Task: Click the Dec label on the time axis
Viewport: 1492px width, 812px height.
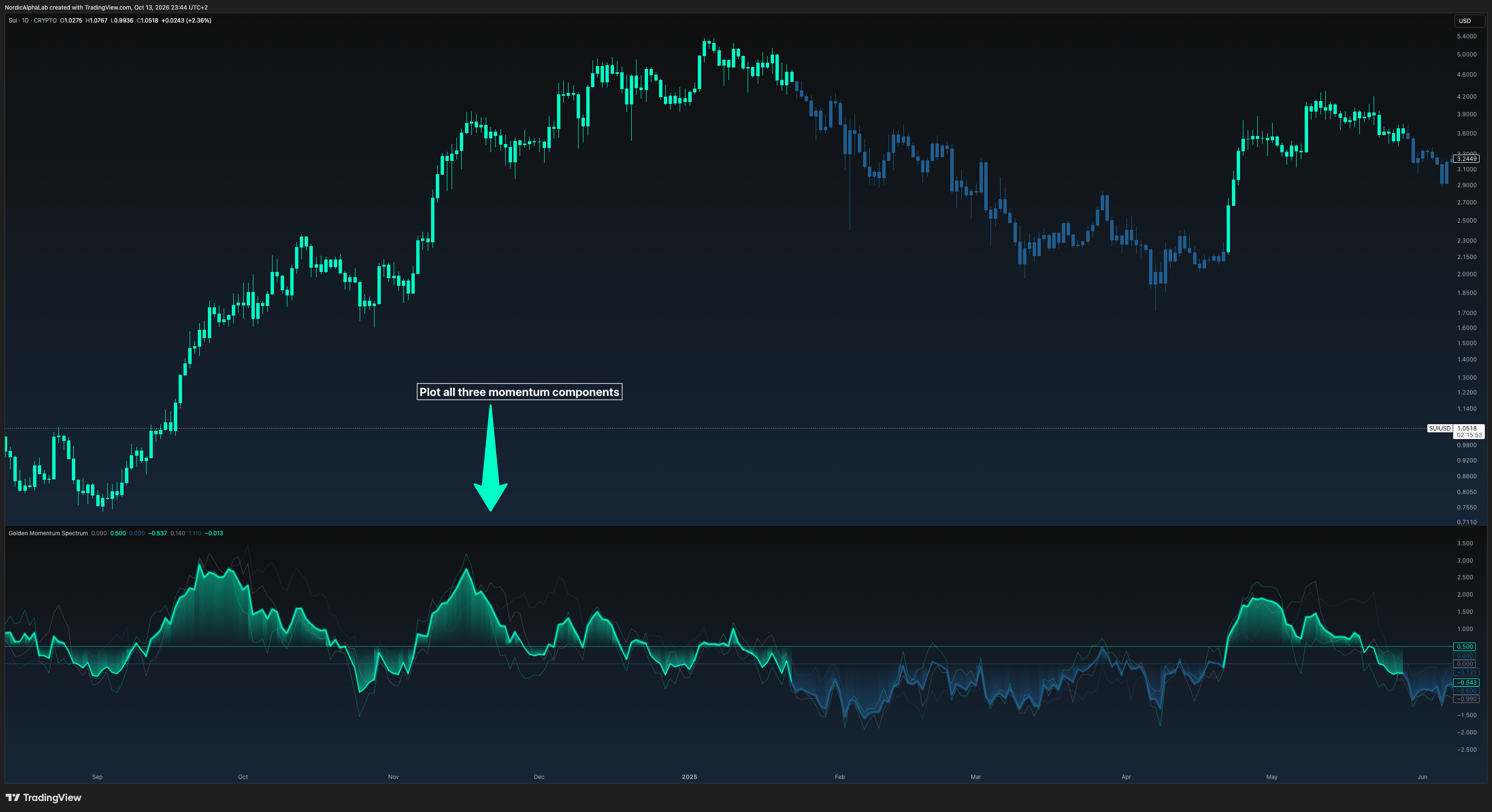Action: (x=539, y=777)
